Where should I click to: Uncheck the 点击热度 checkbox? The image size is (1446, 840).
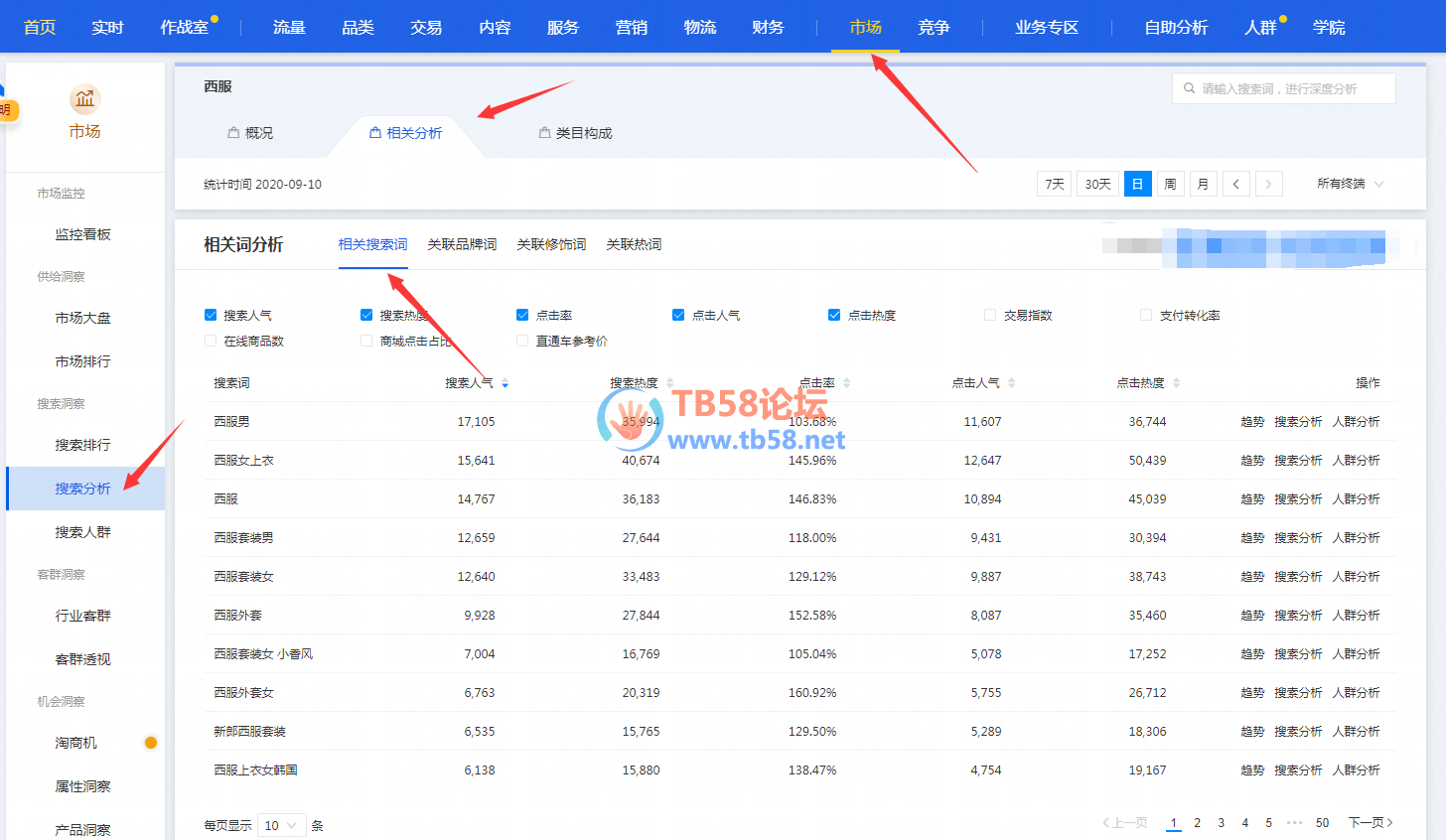pyautogui.click(x=834, y=315)
